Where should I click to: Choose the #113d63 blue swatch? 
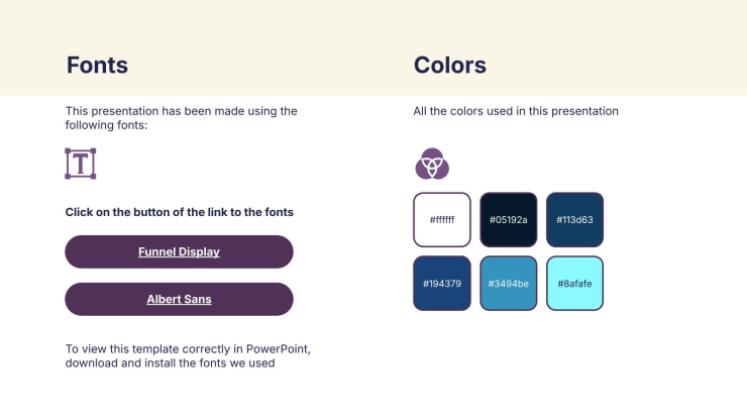click(x=575, y=219)
